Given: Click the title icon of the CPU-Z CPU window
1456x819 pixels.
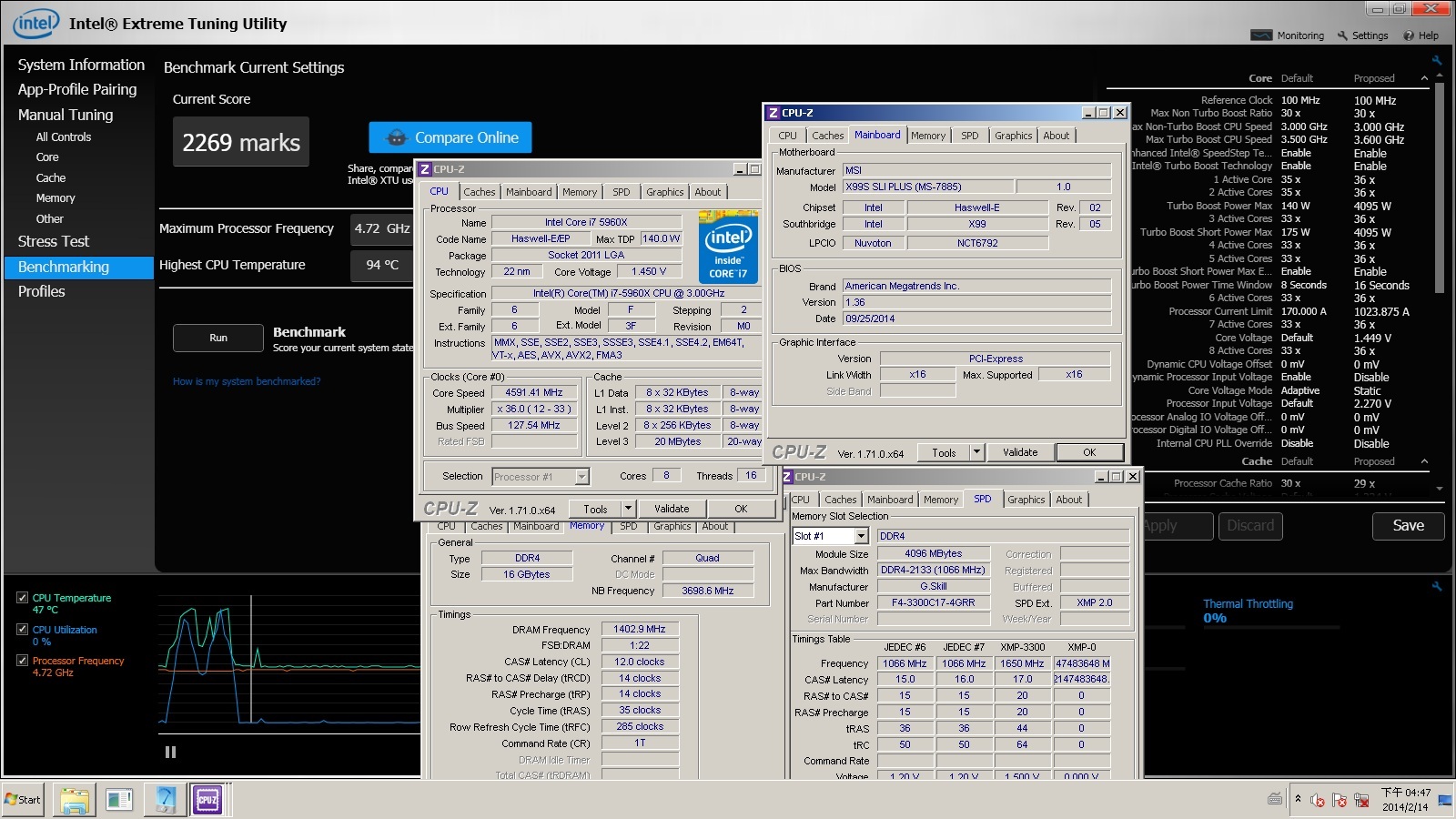Looking at the screenshot, I should tap(425, 169).
